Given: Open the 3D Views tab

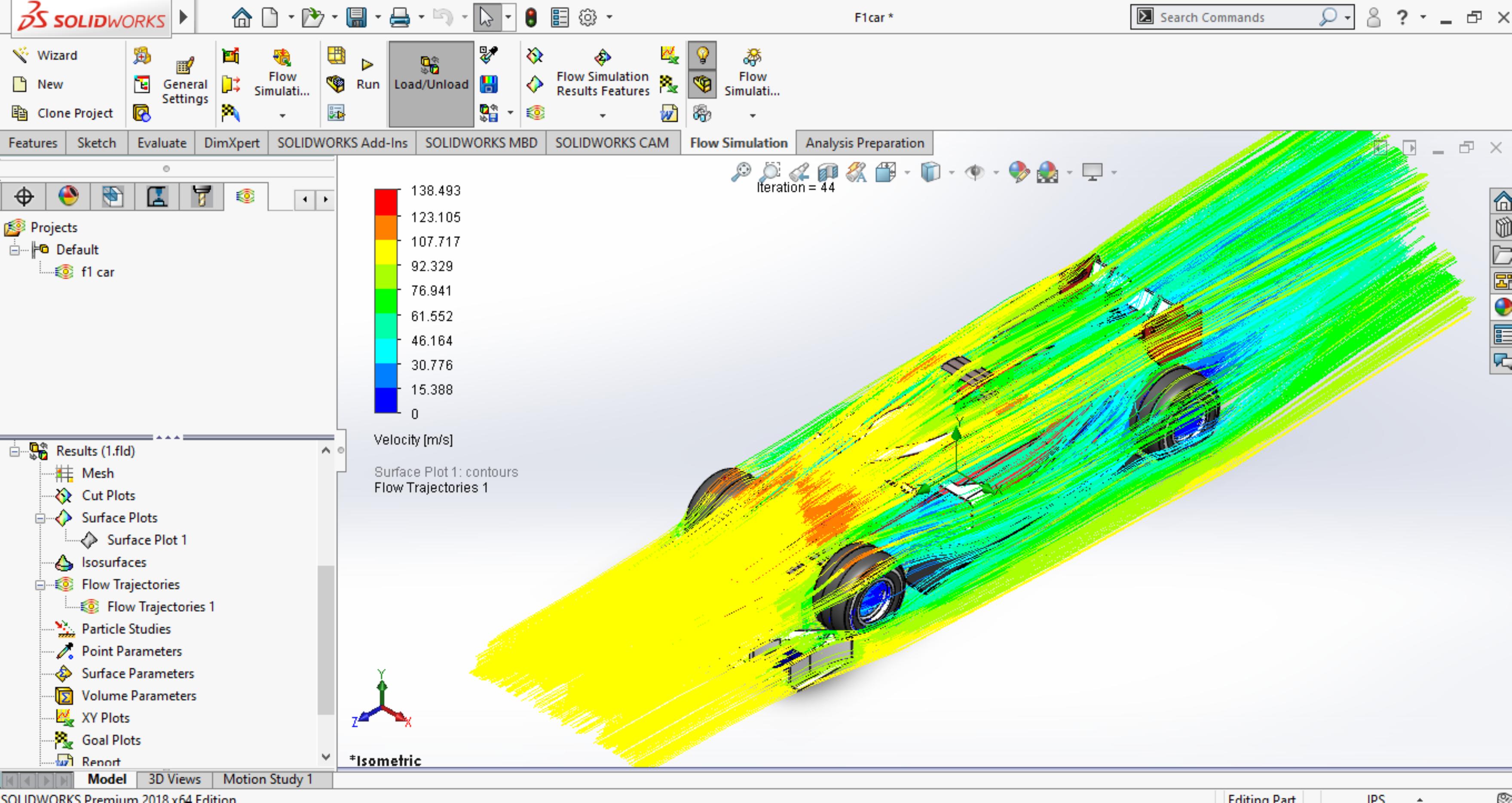Looking at the screenshot, I should tap(174, 779).
